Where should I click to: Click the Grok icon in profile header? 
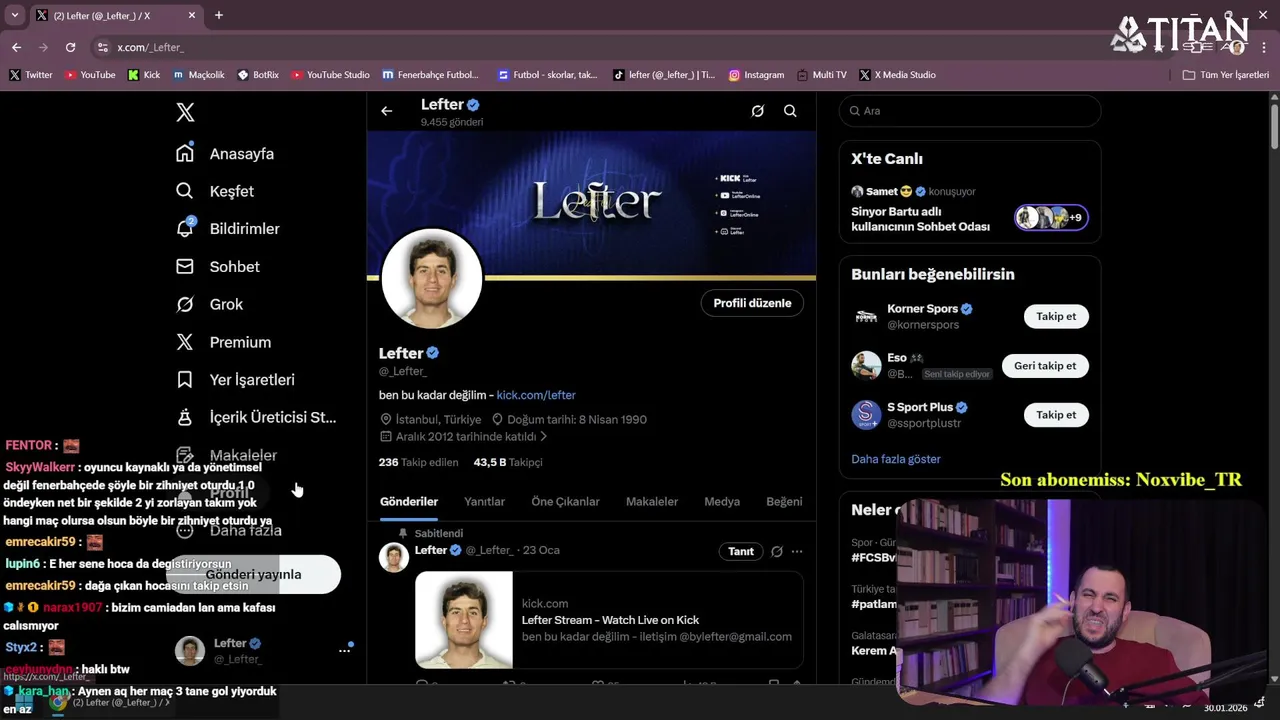(x=758, y=111)
